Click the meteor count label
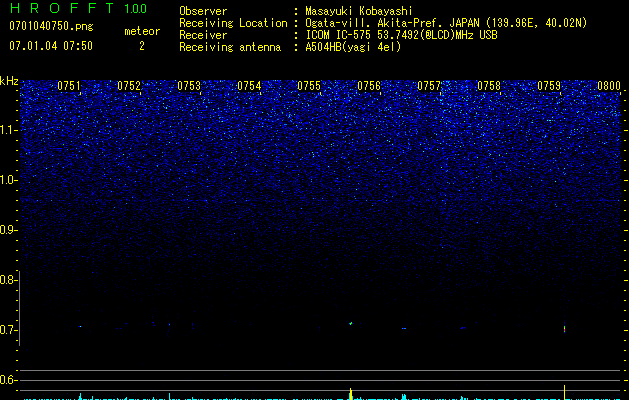629x400 pixels. click(142, 31)
